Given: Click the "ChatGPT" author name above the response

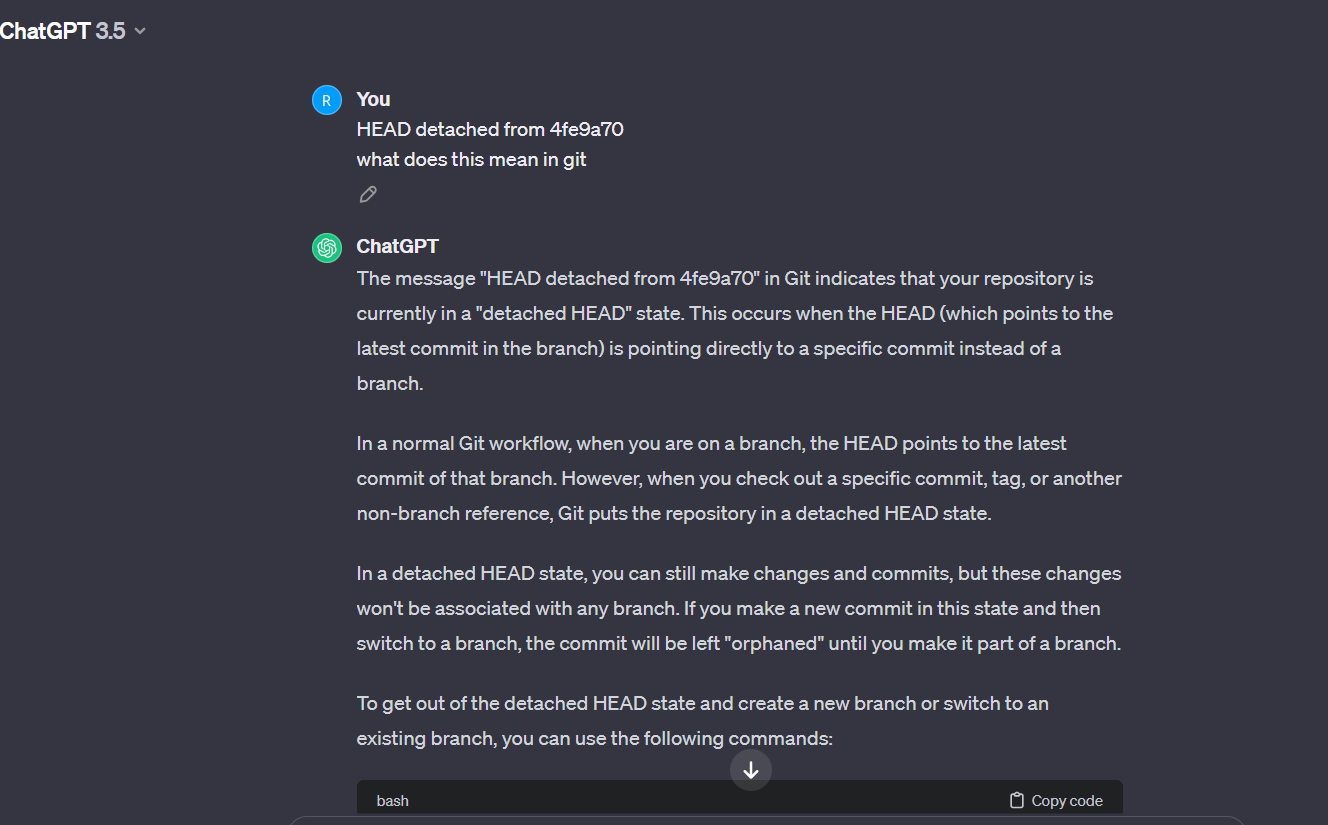Looking at the screenshot, I should 397,246.
